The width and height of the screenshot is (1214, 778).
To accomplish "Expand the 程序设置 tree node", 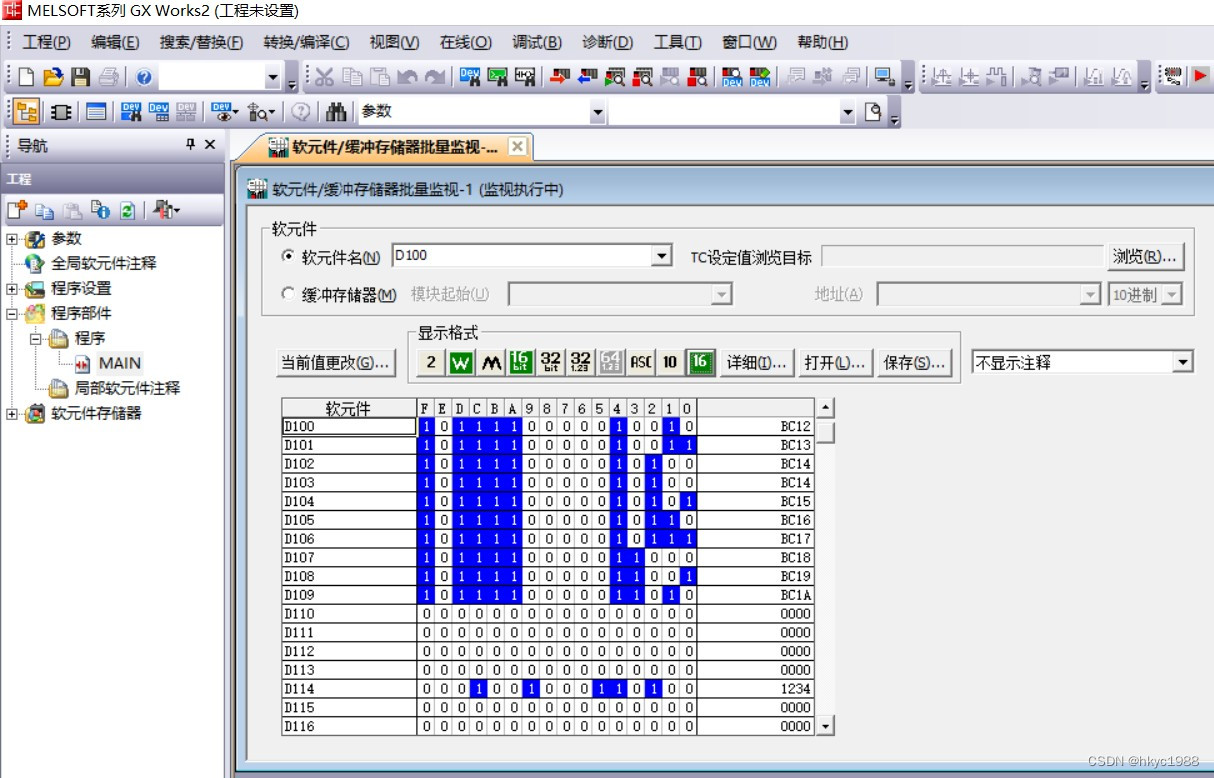I will pyautogui.click(x=12, y=289).
